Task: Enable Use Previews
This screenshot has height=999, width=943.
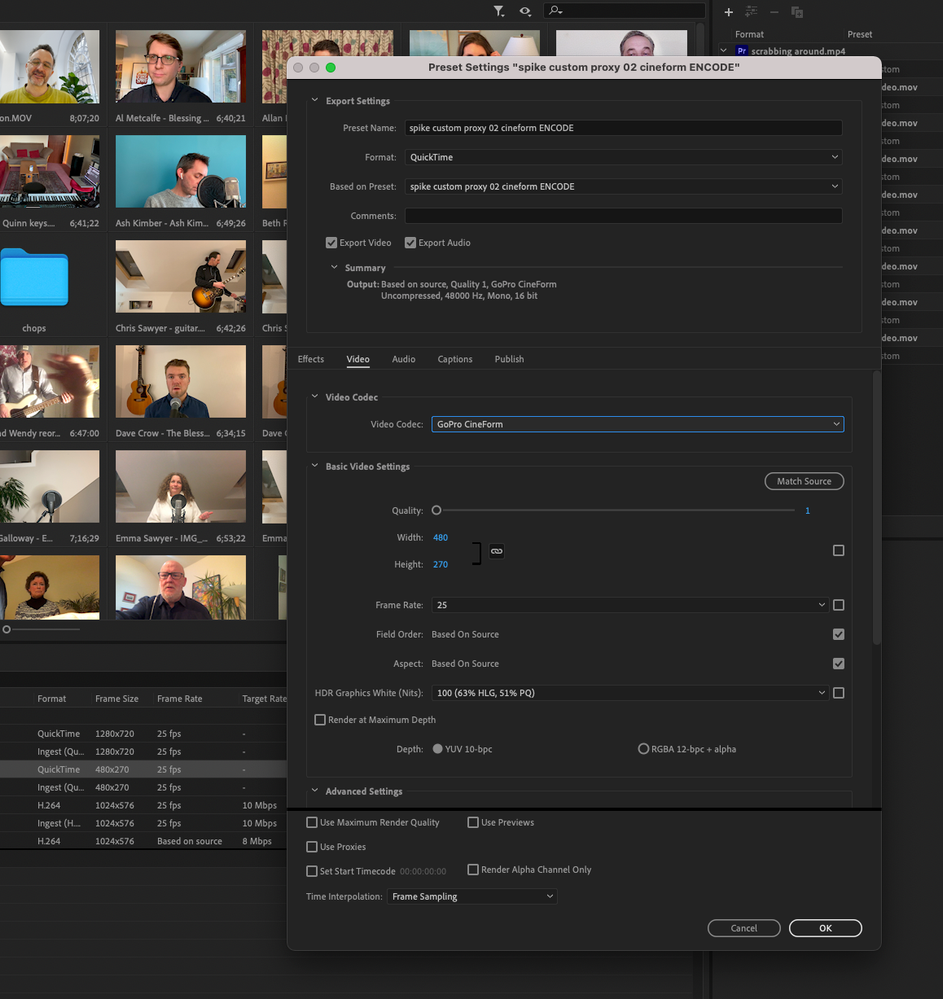Action: [473, 823]
